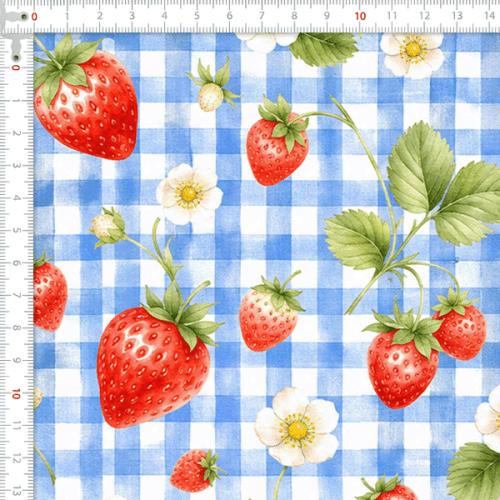Click number 7 on the horizontal ruler
This screenshot has height=500, width=500.
pos(262,16)
